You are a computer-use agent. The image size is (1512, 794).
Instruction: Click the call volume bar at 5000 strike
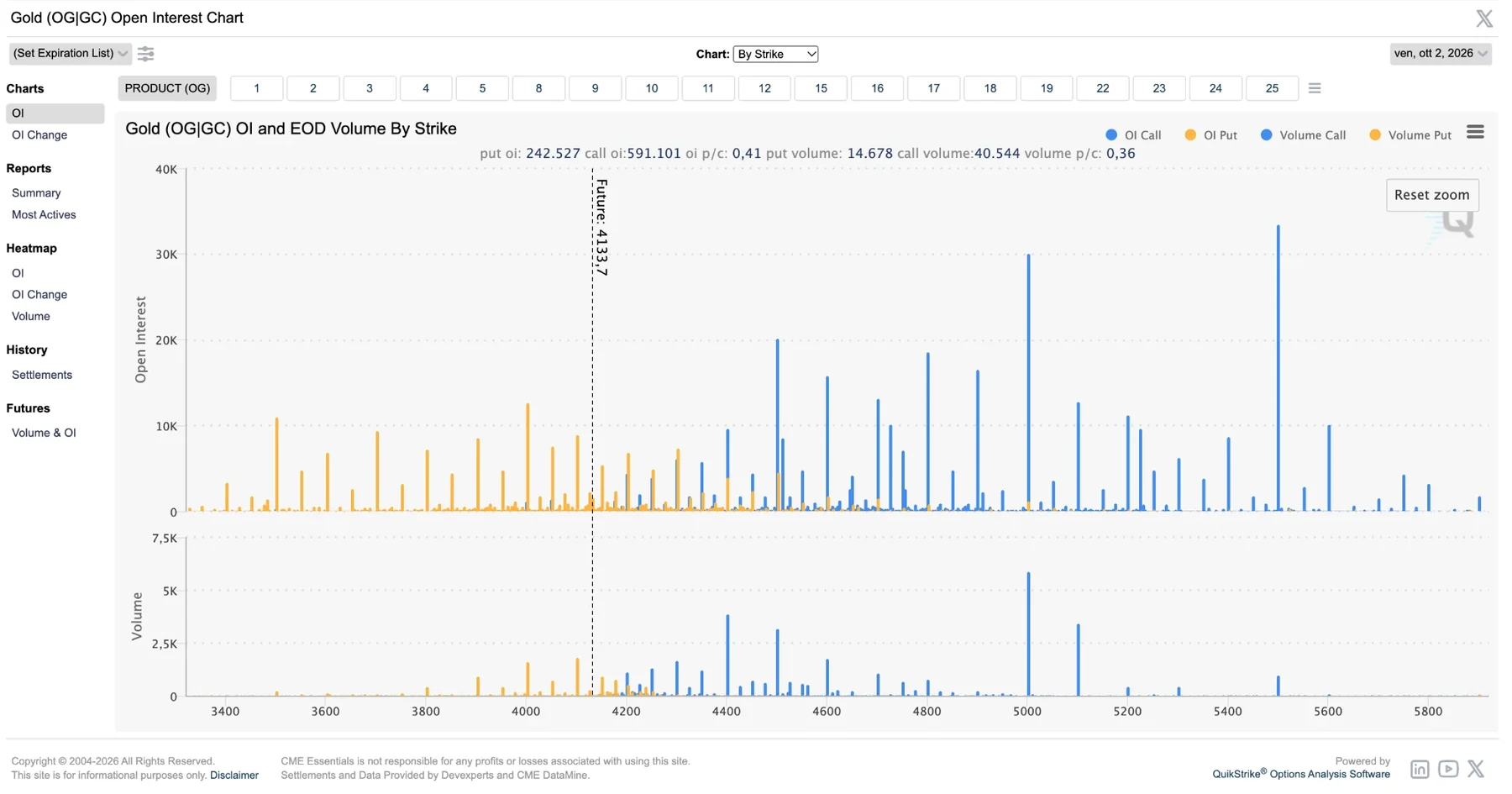coord(1028,634)
